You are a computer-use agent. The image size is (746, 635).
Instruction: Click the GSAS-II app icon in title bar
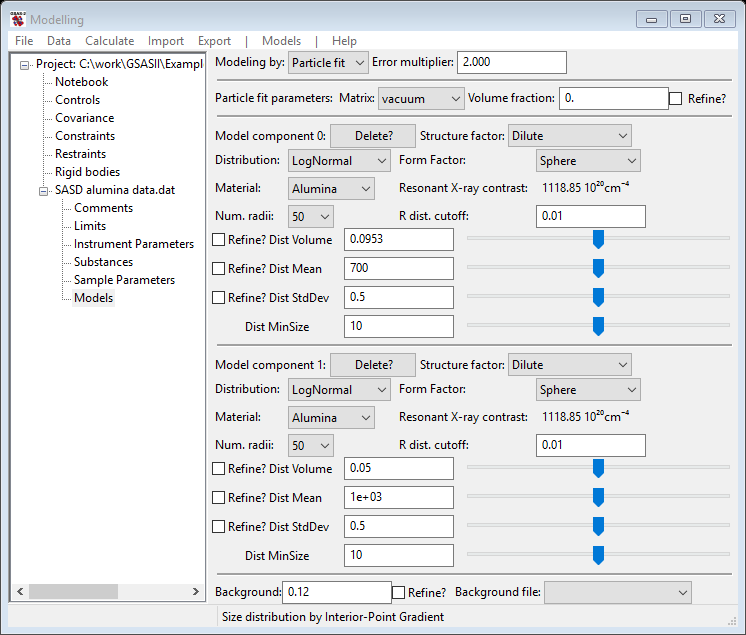(18, 19)
